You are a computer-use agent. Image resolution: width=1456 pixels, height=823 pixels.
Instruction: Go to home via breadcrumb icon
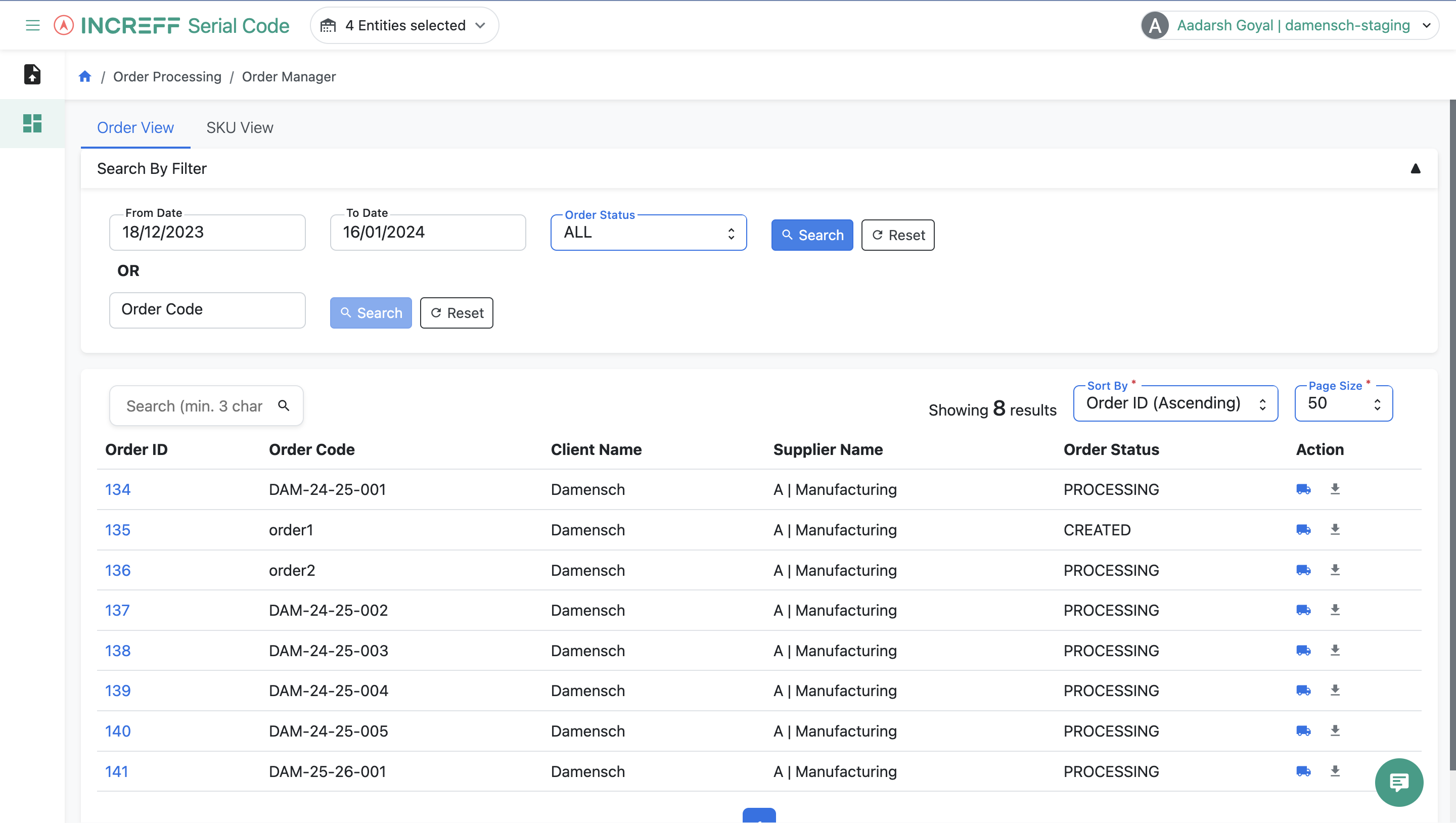click(x=85, y=76)
